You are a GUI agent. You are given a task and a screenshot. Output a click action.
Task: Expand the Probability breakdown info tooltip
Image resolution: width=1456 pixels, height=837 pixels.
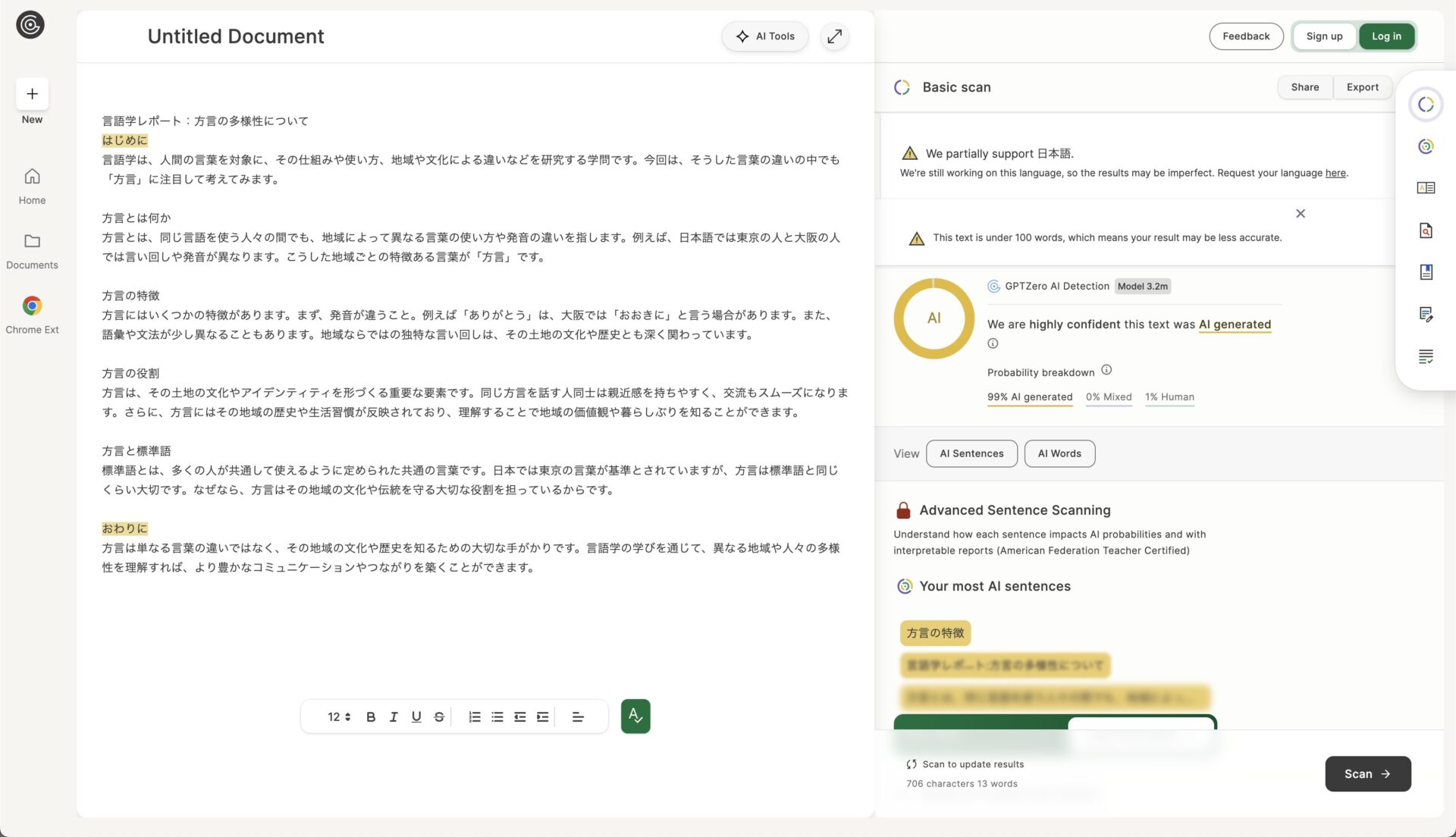pyautogui.click(x=1106, y=370)
